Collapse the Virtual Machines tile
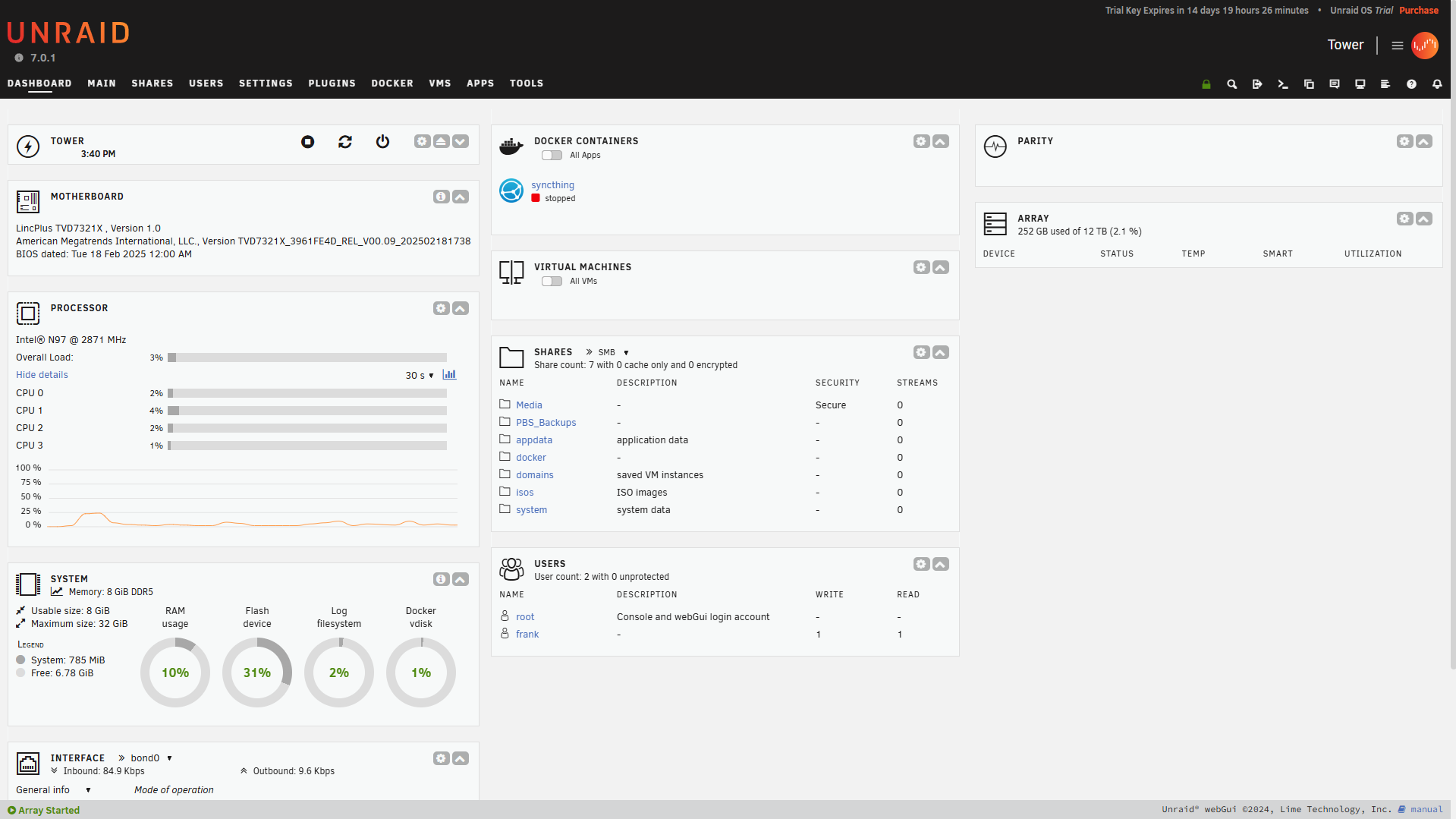The width and height of the screenshot is (1456, 819). click(941, 267)
